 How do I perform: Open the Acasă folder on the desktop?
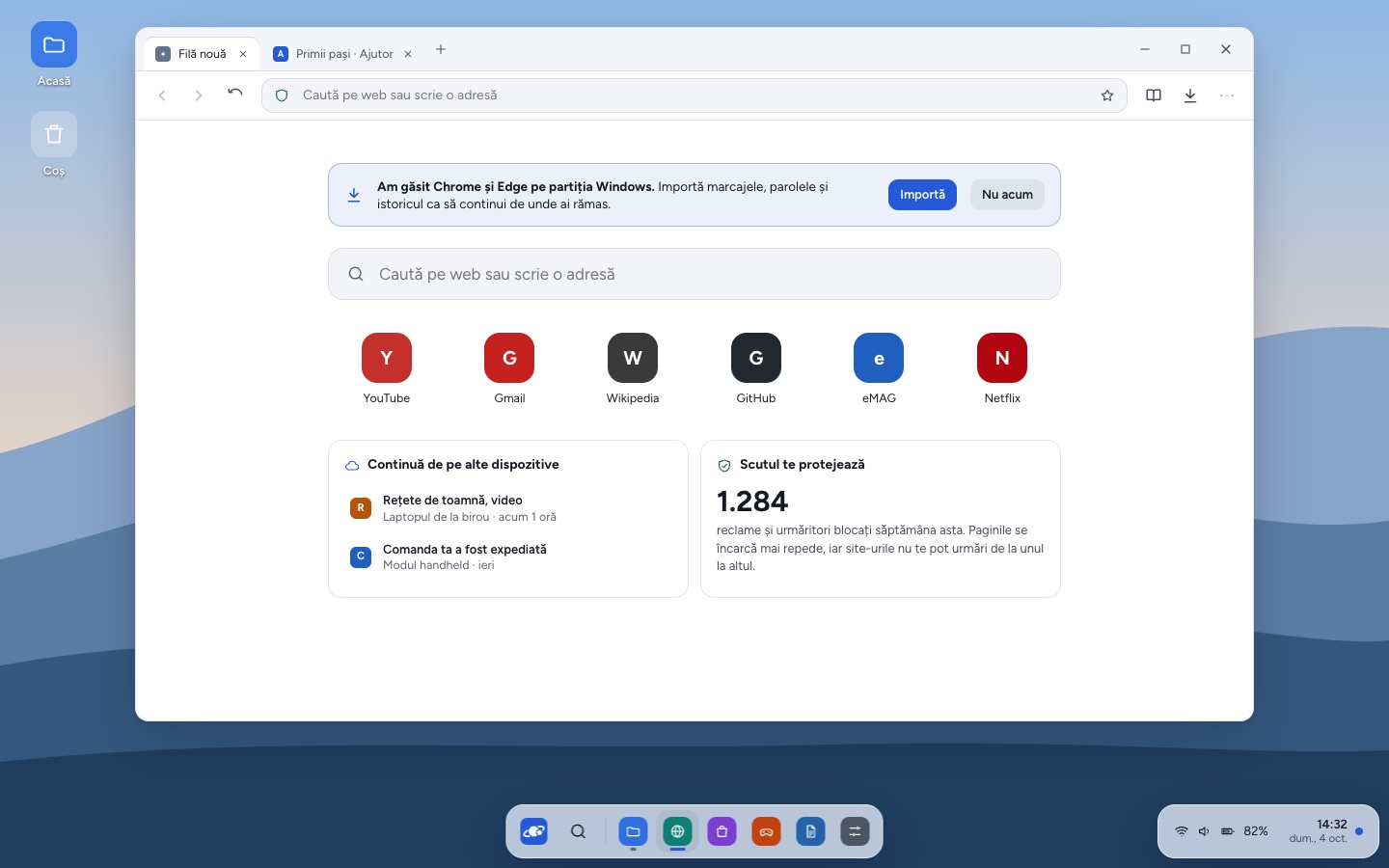click(x=54, y=55)
